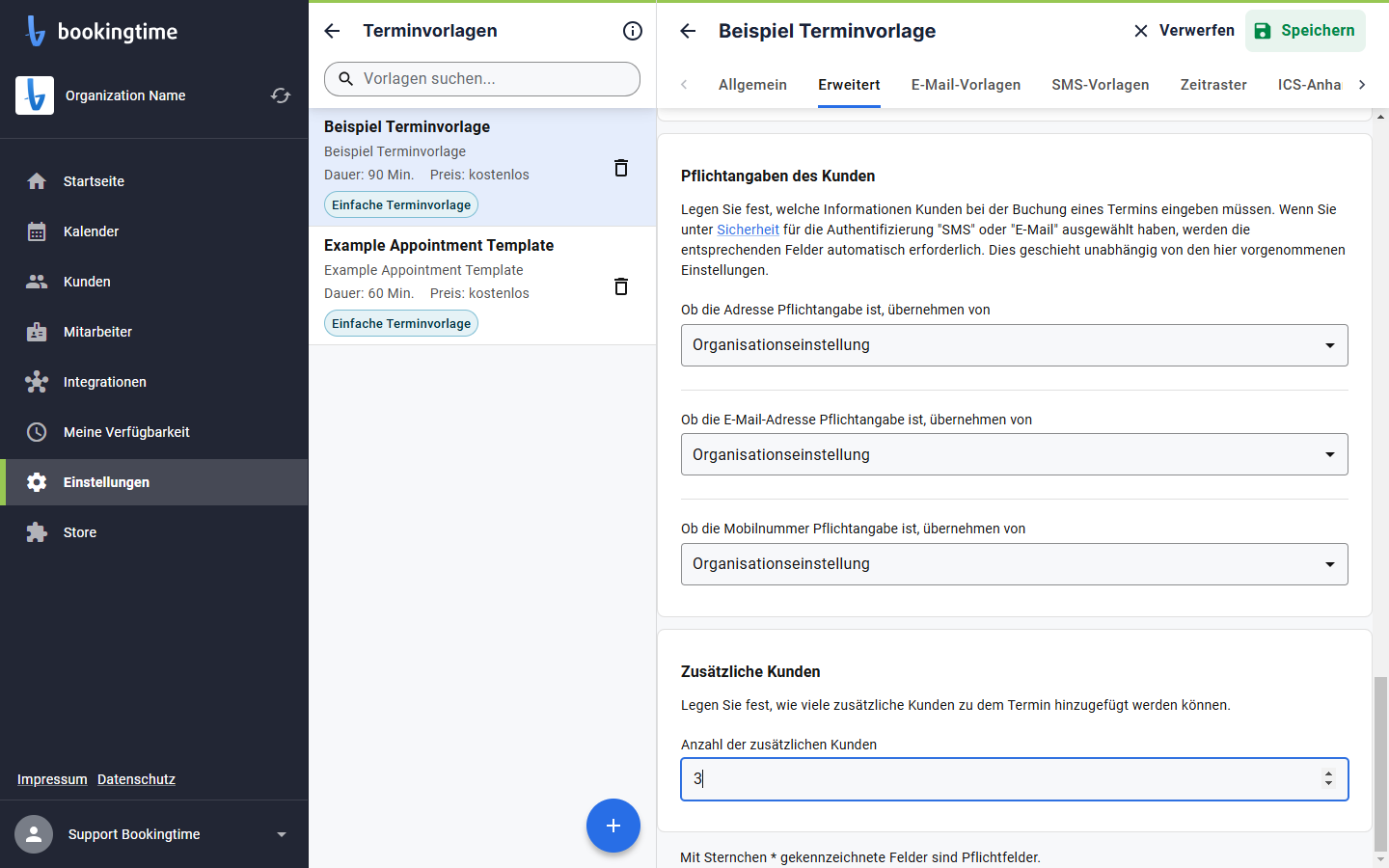Open Integrationen via the hub icon
Screen dimensions: 1389x868
[x=37, y=382]
